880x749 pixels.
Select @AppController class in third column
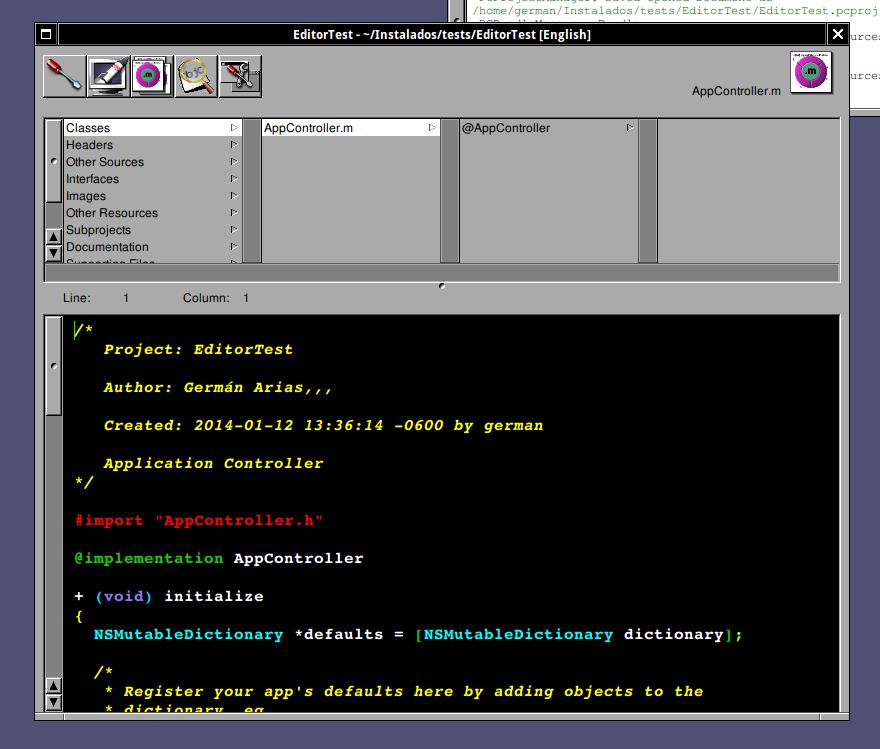click(506, 128)
